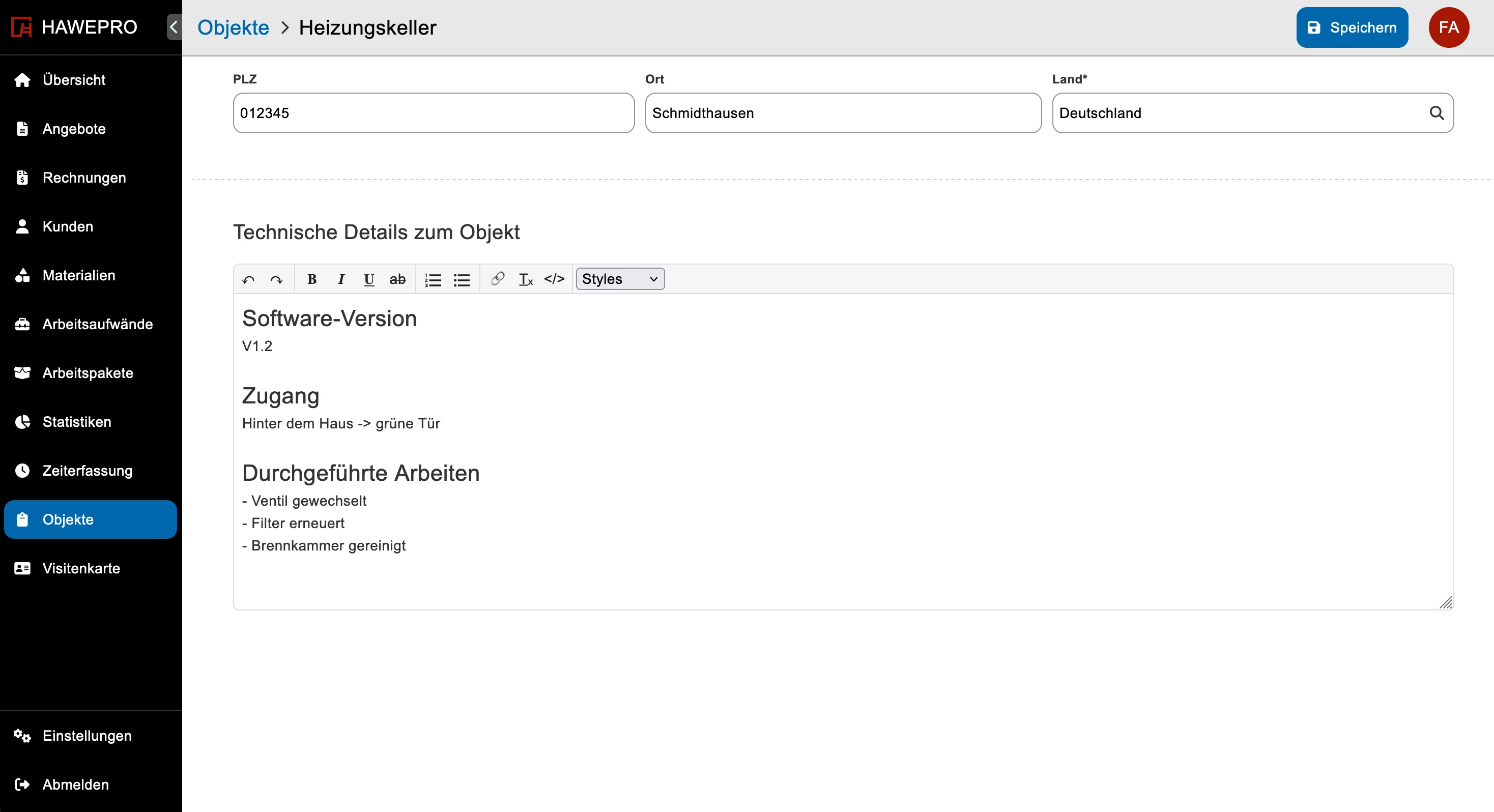This screenshot has width=1494, height=812.
Task: Go to Angebote
Action: click(x=91, y=129)
